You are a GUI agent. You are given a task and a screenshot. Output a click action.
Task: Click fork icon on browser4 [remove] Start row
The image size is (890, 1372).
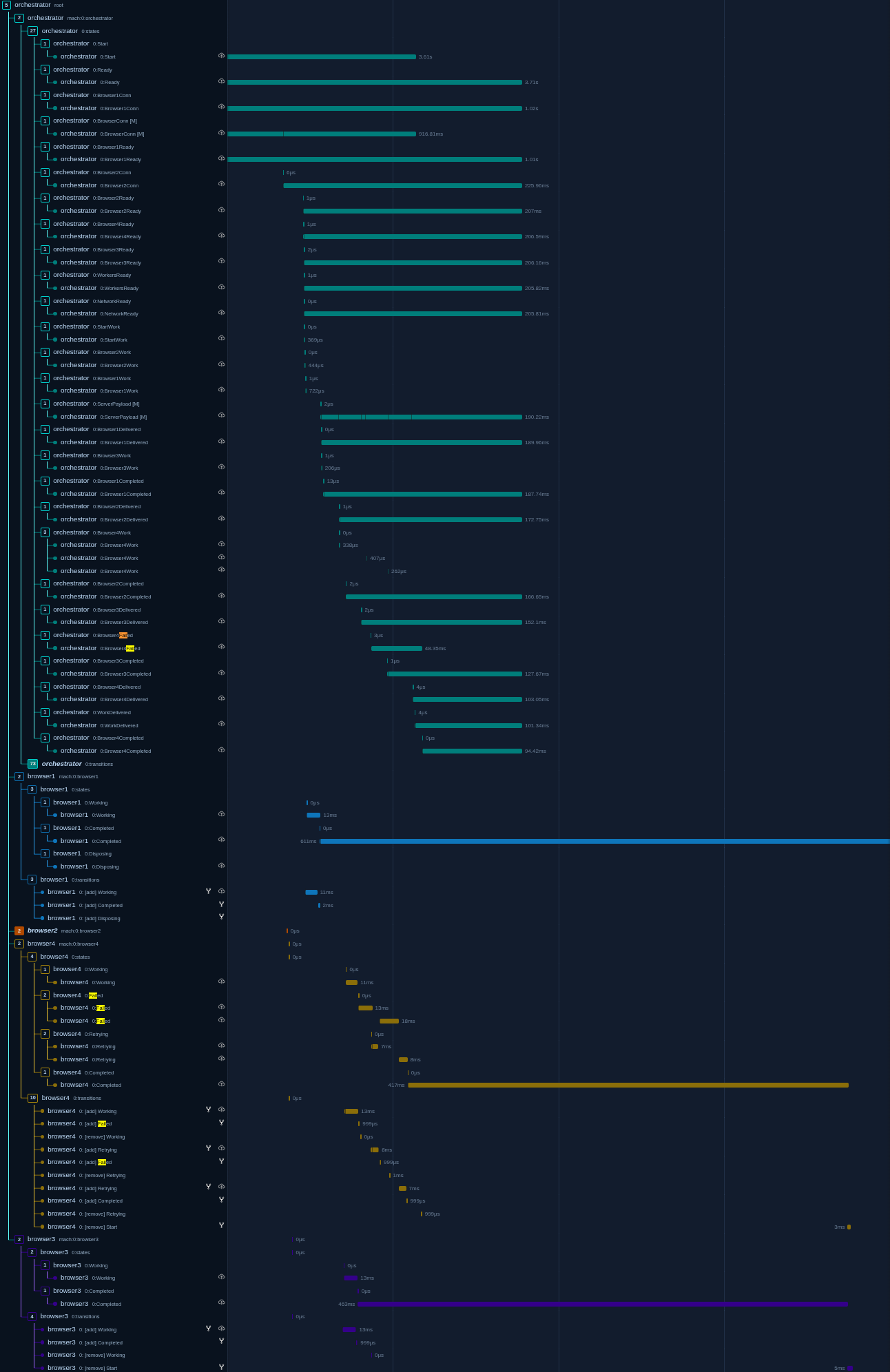point(222,1225)
